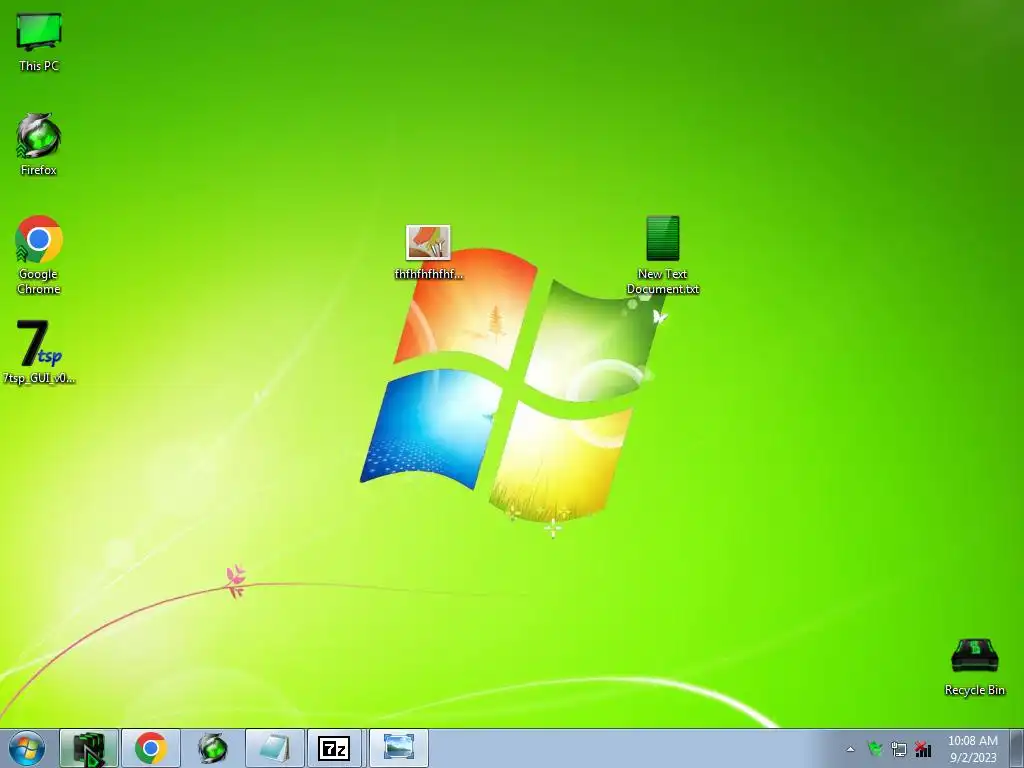Select the Firefox desktop shortcut
The image size is (1024, 768).
tap(39, 136)
